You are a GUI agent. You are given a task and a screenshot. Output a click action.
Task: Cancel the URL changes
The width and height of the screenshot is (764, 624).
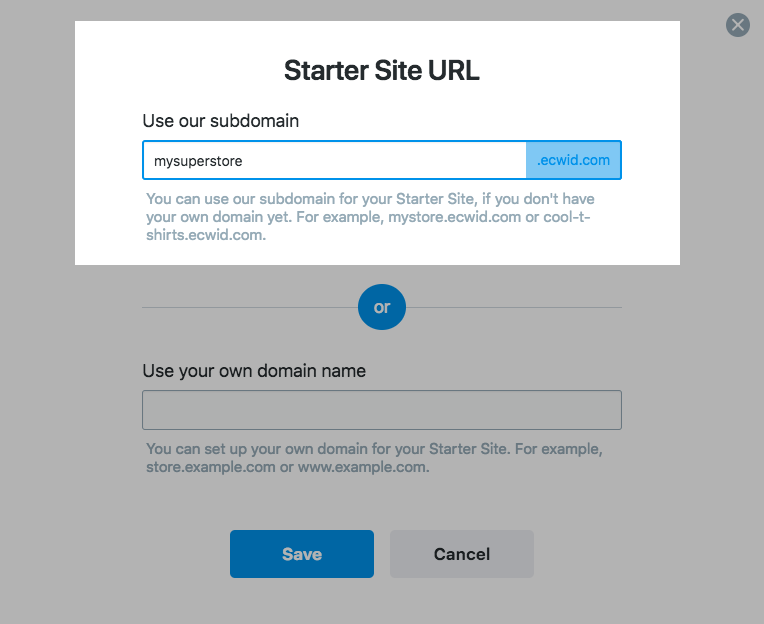(462, 554)
